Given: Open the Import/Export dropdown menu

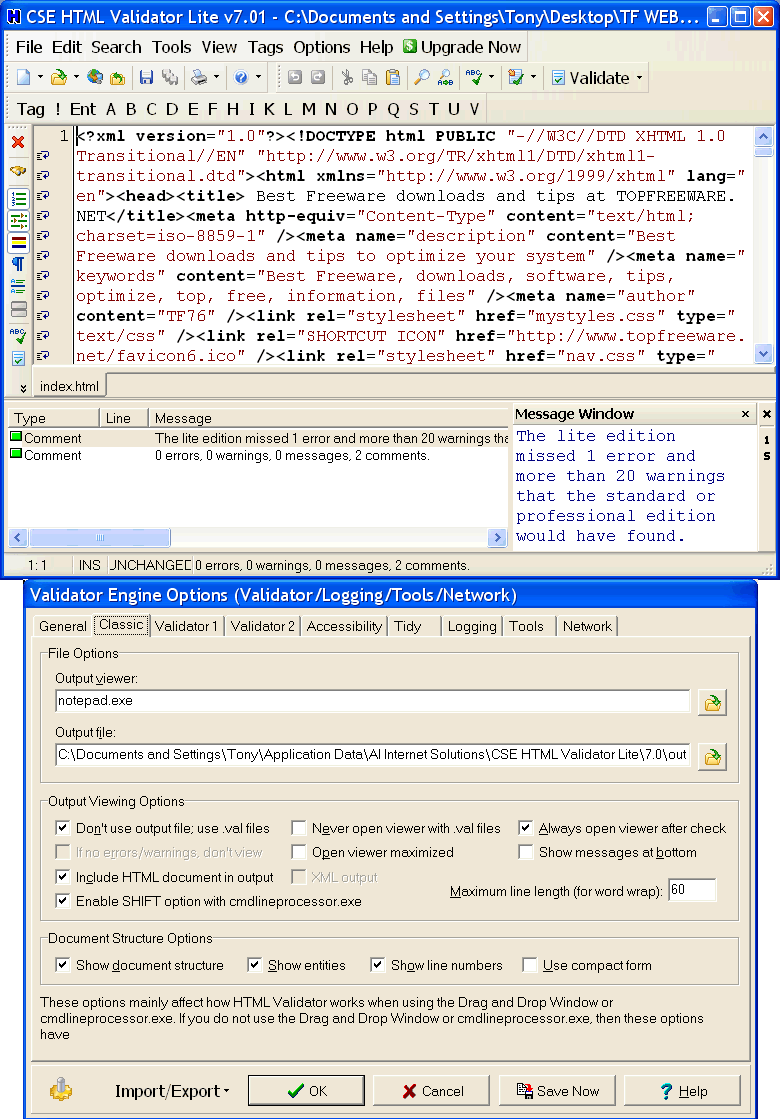Looking at the screenshot, I should pyautogui.click(x=172, y=1091).
